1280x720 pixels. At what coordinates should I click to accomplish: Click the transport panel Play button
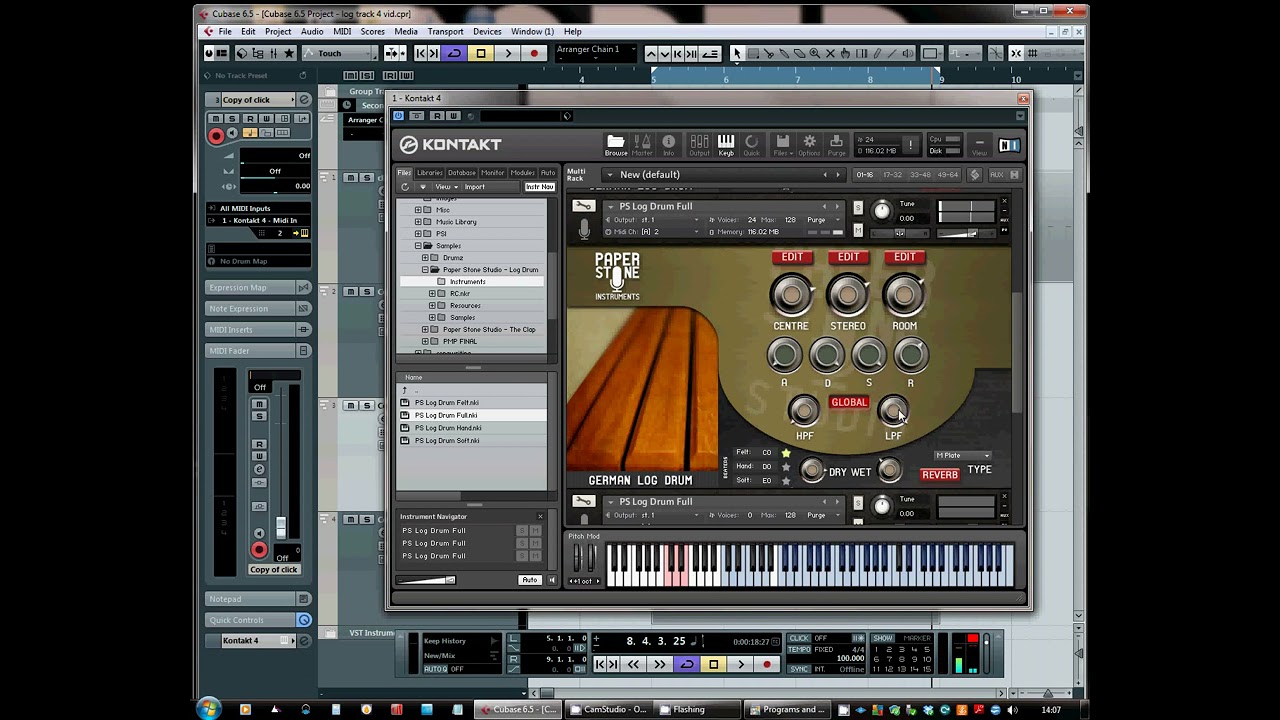point(740,664)
